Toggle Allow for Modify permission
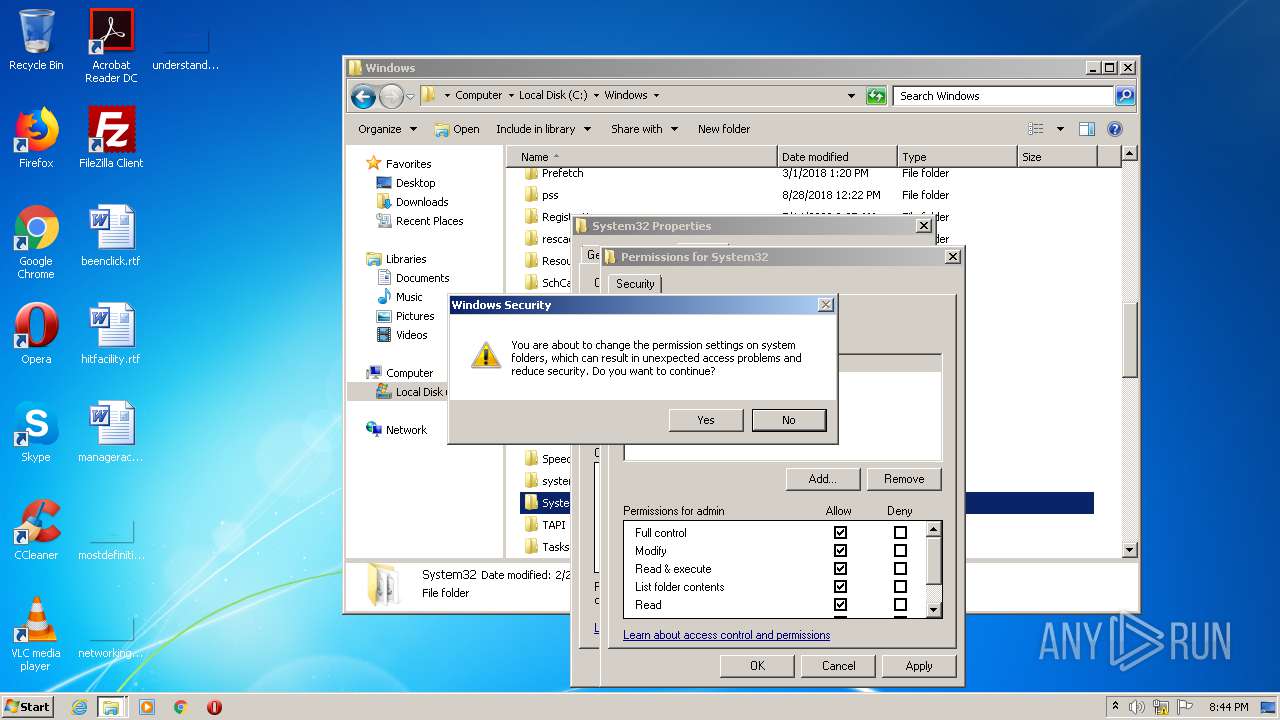1280x720 pixels. point(840,551)
